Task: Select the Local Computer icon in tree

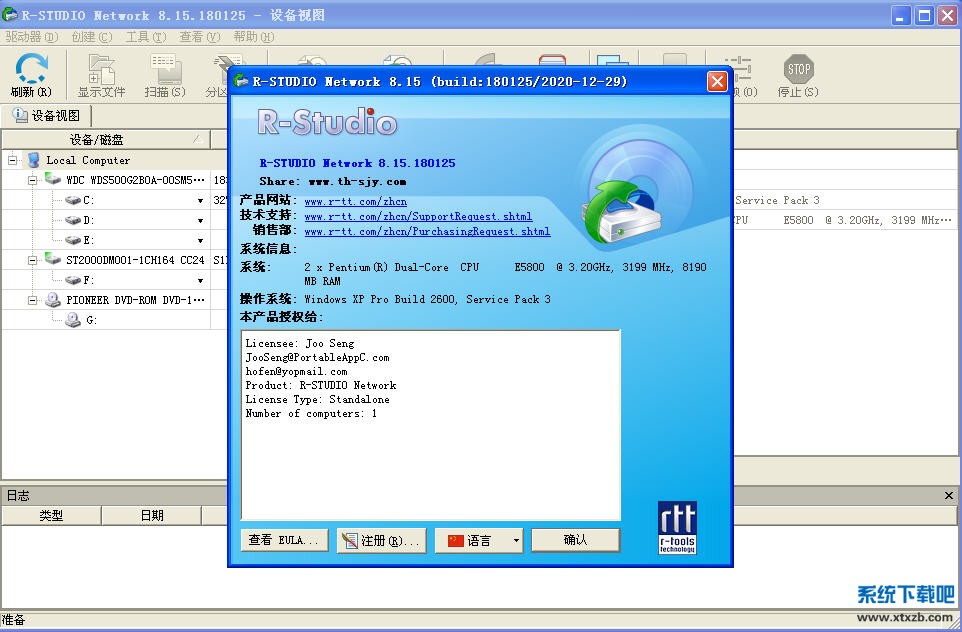Action: (x=34, y=160)
